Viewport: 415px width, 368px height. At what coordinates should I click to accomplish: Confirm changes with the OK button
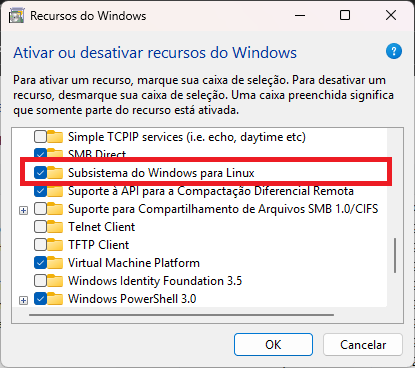pos(273,345)
